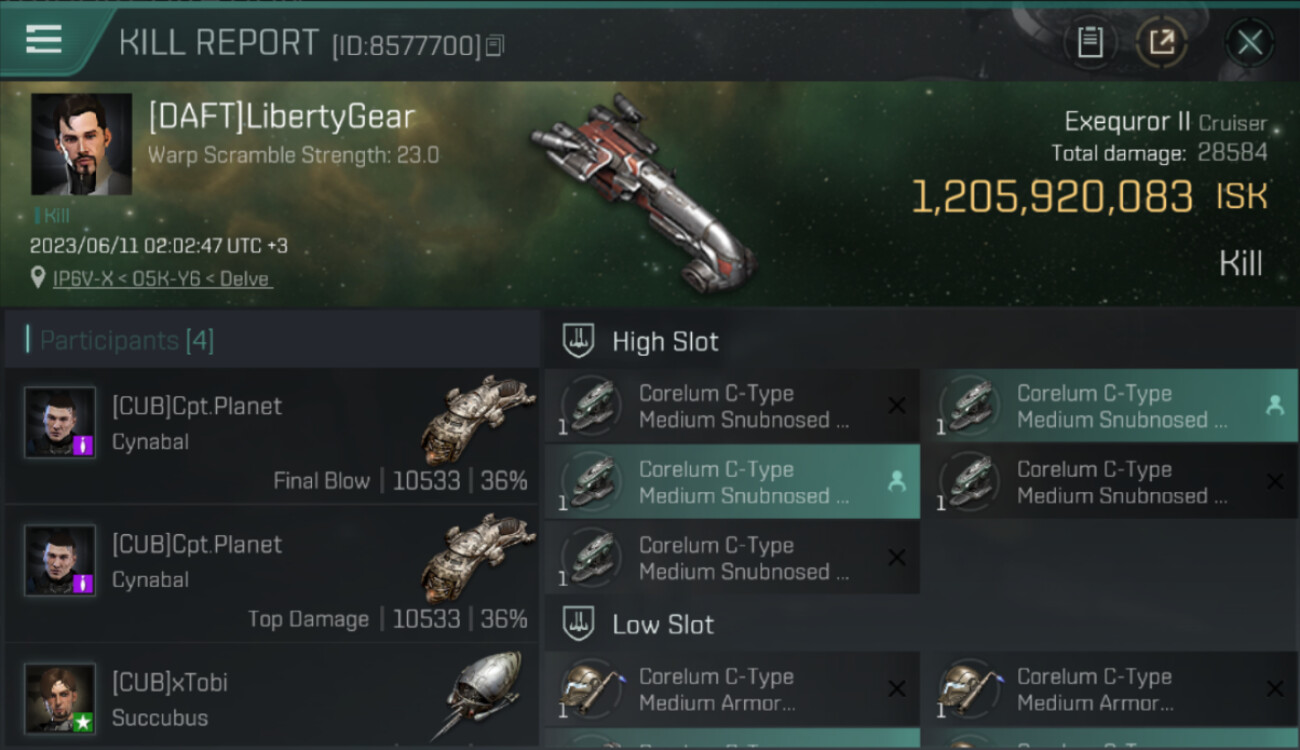1300x750 pixels.
Task: Click the Exequror II ship image
Action: tap(642, 190)
